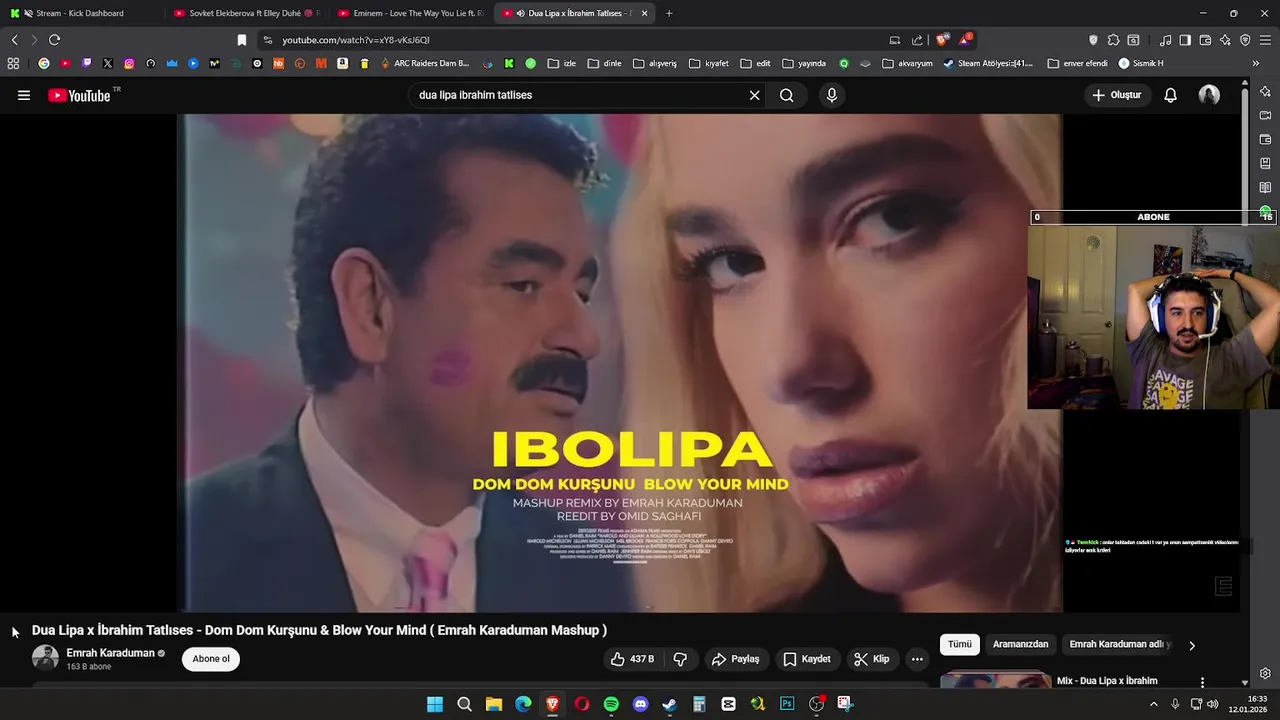Open Leo AI sparkle icon

[x=1225, y=40]
